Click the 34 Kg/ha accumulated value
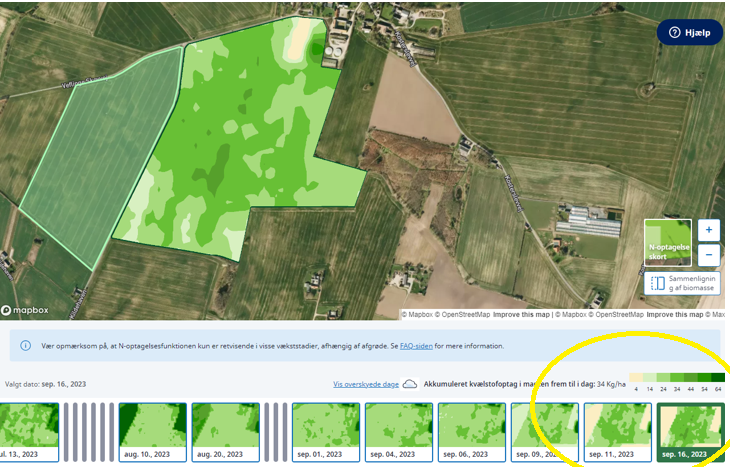This screenshot has height=467, width=730. 611,384
